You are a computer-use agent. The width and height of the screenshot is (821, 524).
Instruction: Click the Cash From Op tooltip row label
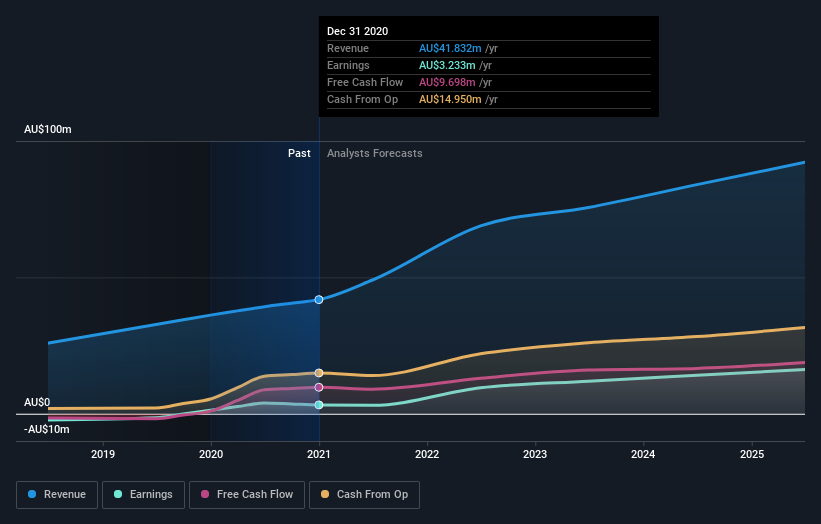tap(362, 99)
